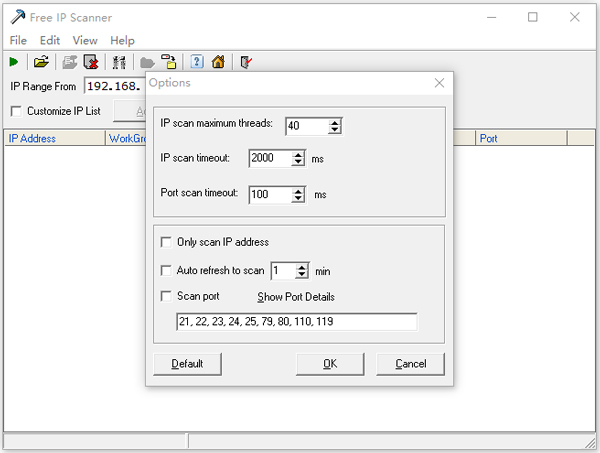Minimize the Free IP Scanner window
Screen dimensions: 600x453
coord(491,17)
